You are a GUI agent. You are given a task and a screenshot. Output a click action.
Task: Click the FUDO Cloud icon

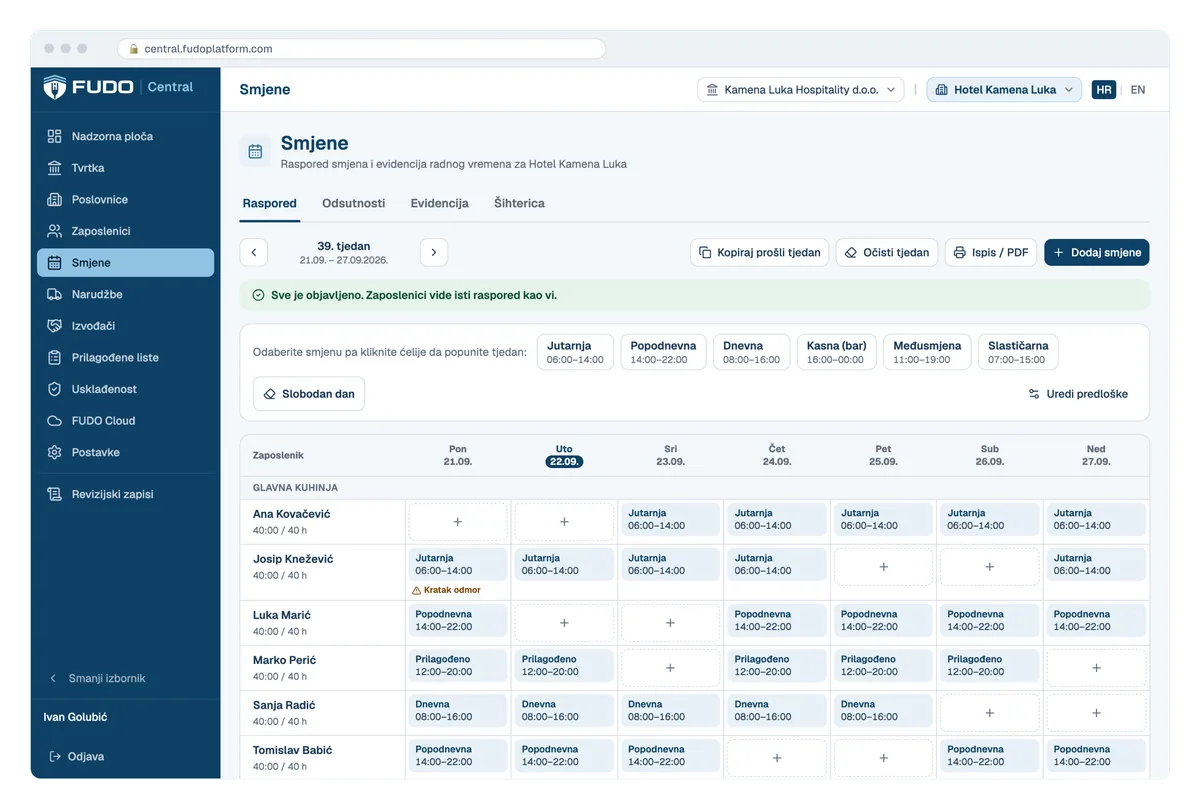pos(55,421)
